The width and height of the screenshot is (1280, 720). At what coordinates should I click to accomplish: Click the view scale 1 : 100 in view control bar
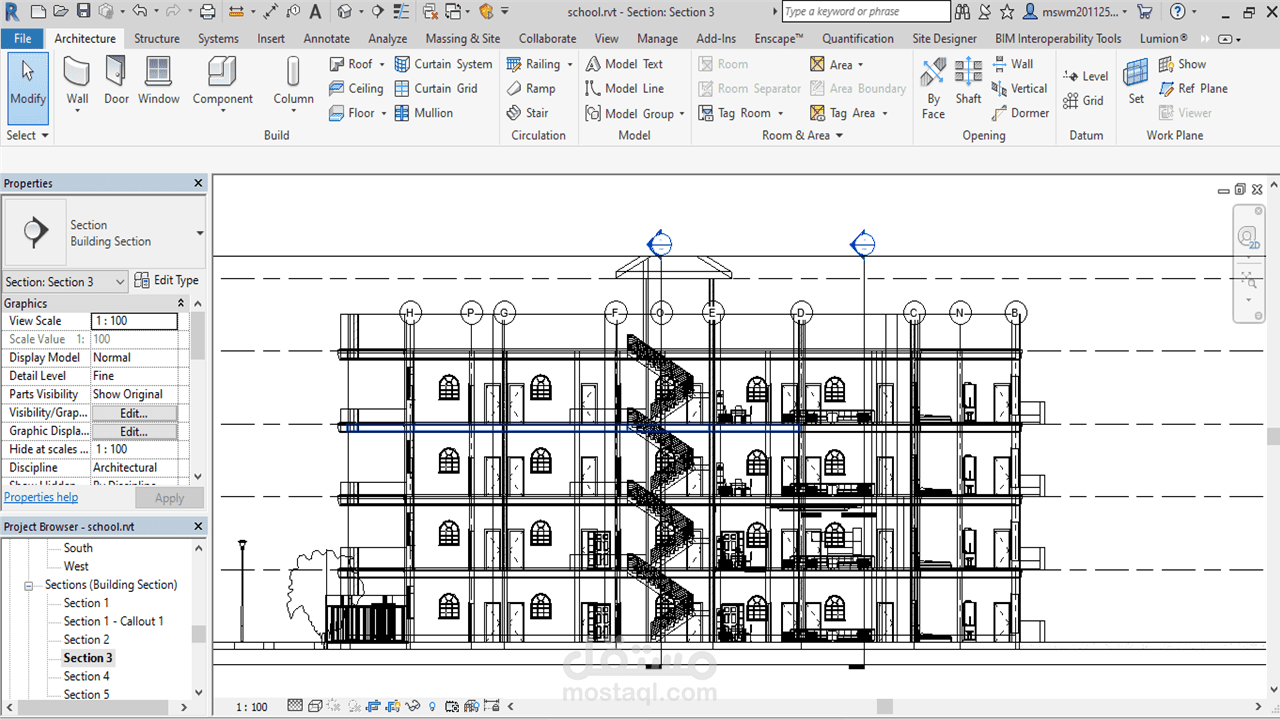coord(252,707)
